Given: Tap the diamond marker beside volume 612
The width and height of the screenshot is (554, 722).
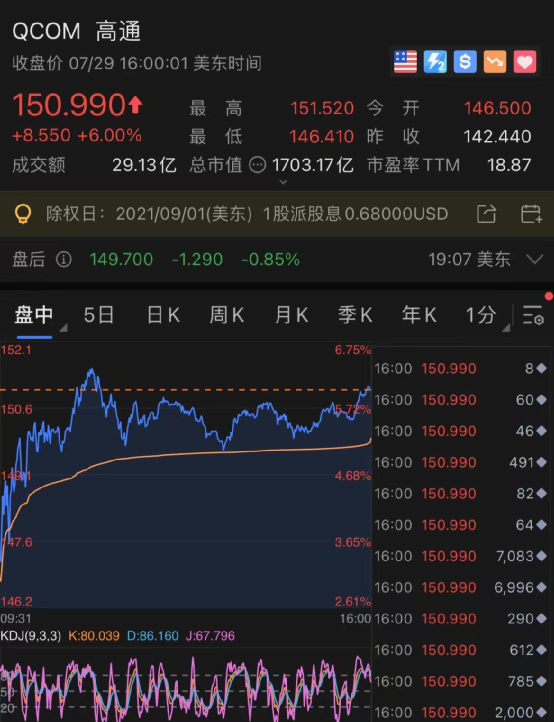Looking at the screenshot, I should pyautogui.click(x=542, y=650).
